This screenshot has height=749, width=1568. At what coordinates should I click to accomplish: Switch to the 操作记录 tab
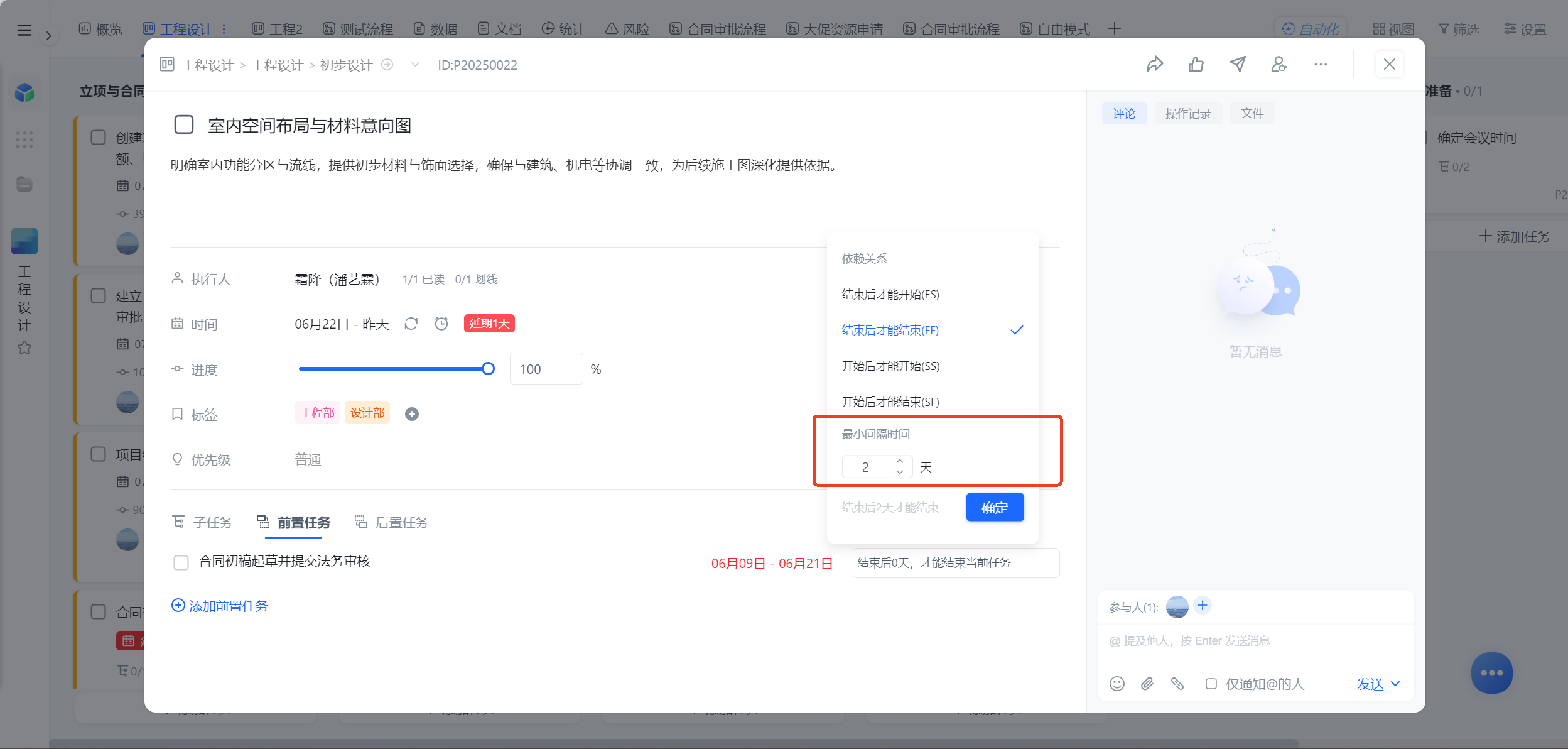1188,113
